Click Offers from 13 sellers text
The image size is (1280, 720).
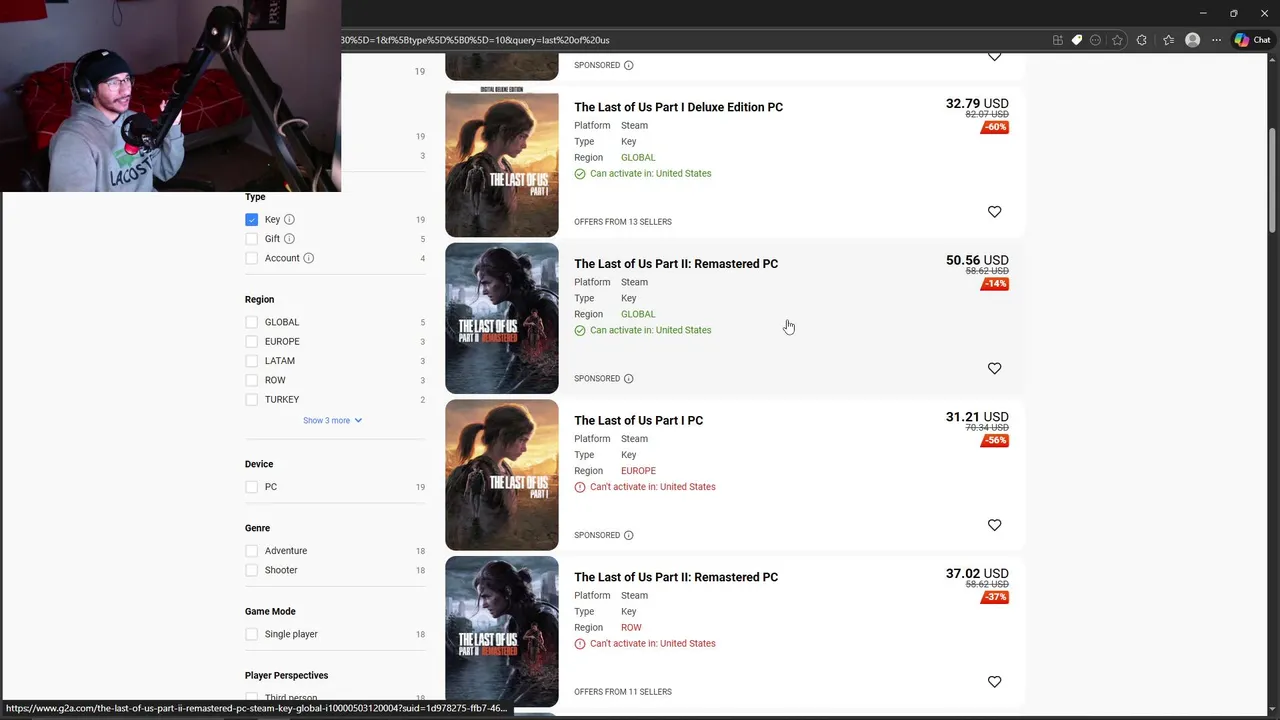pos(623,222)
